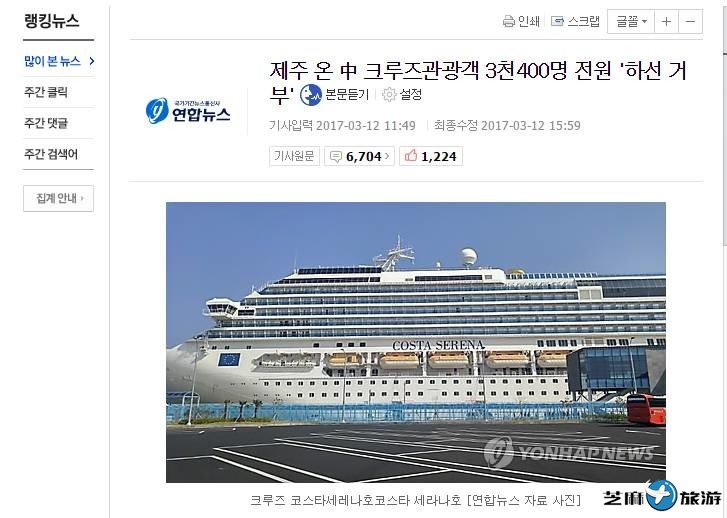Click the 설정 gear icon

389,95
